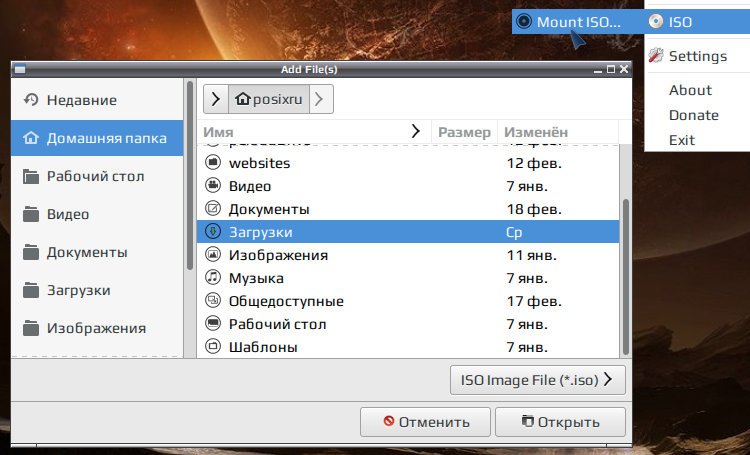This screenshot has height=455, width=750.
Task: Choose Donate in the tray menu
Action: [x=694, y=115]
